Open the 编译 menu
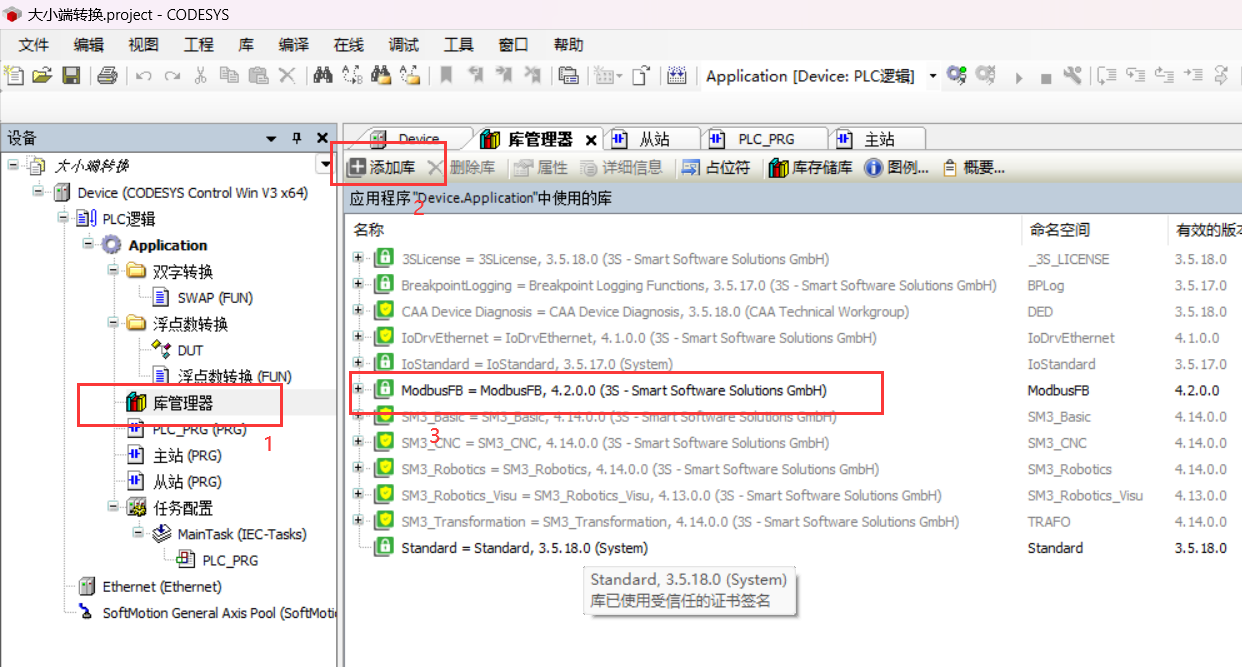The height and width of the screenshot is (667, 1242). point(293,45)
